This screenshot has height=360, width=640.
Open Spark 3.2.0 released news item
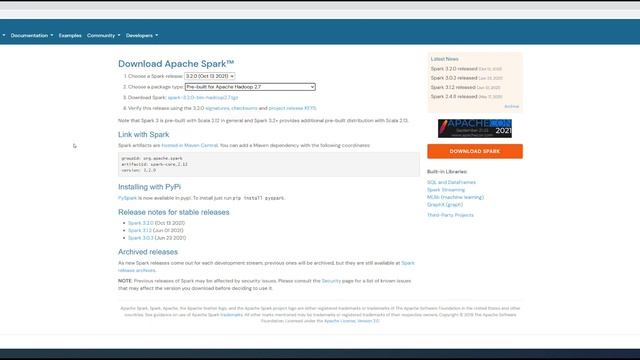pyautogui.click(x=454, y=69)
